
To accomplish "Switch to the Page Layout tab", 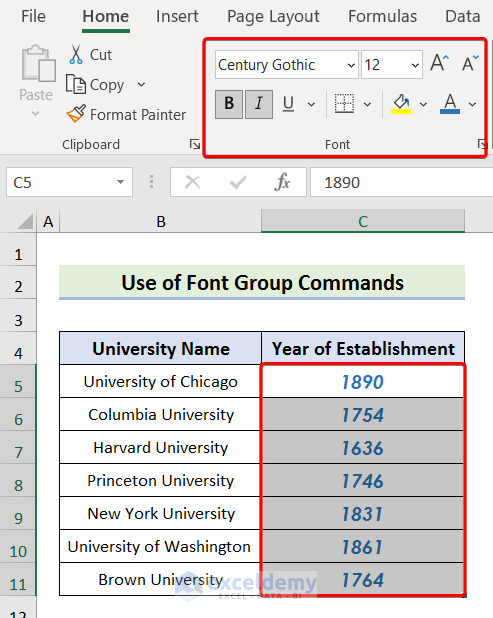I will pyautogui.click(x=273, y=17).
